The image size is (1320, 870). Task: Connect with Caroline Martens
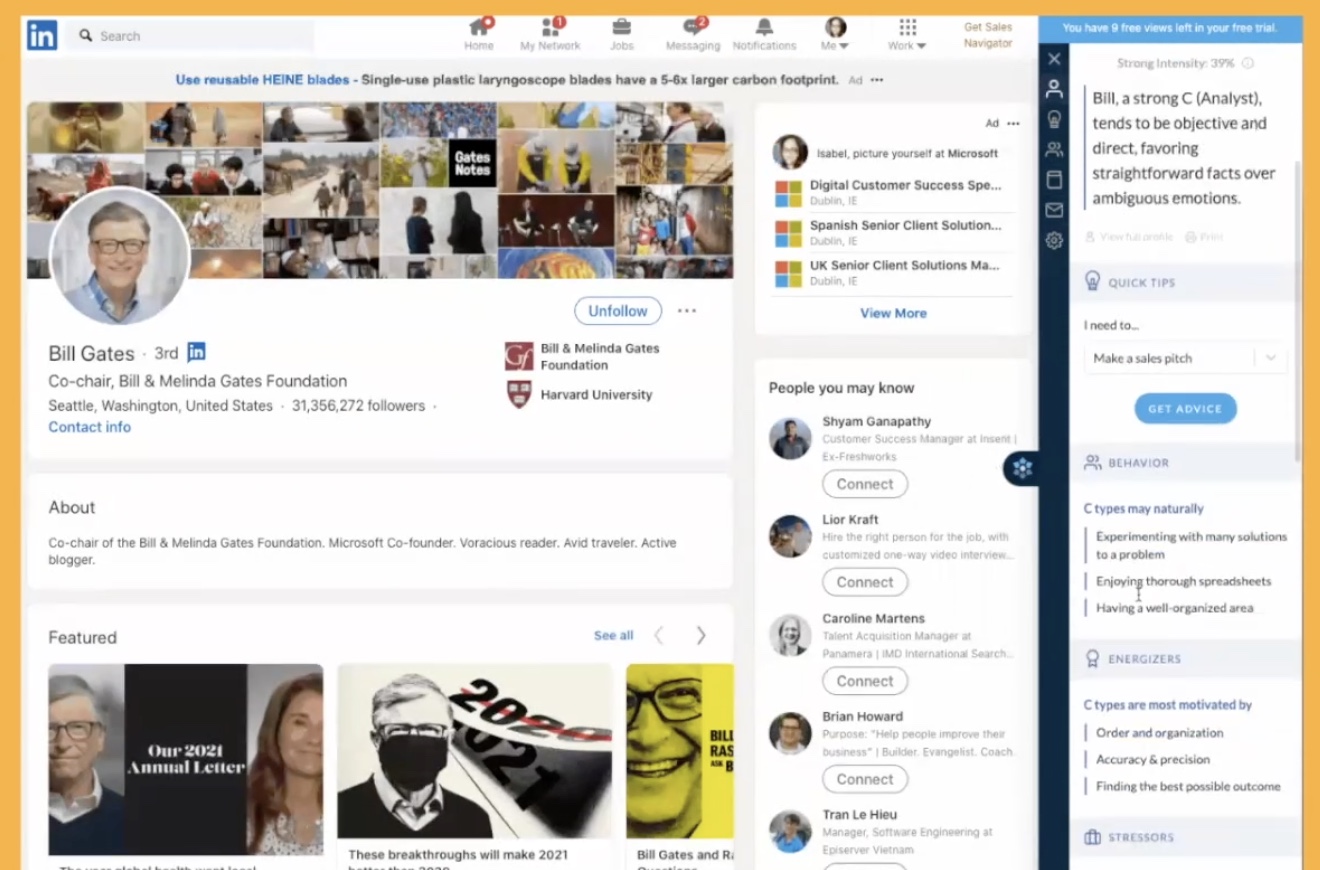[x=865, y=681]
